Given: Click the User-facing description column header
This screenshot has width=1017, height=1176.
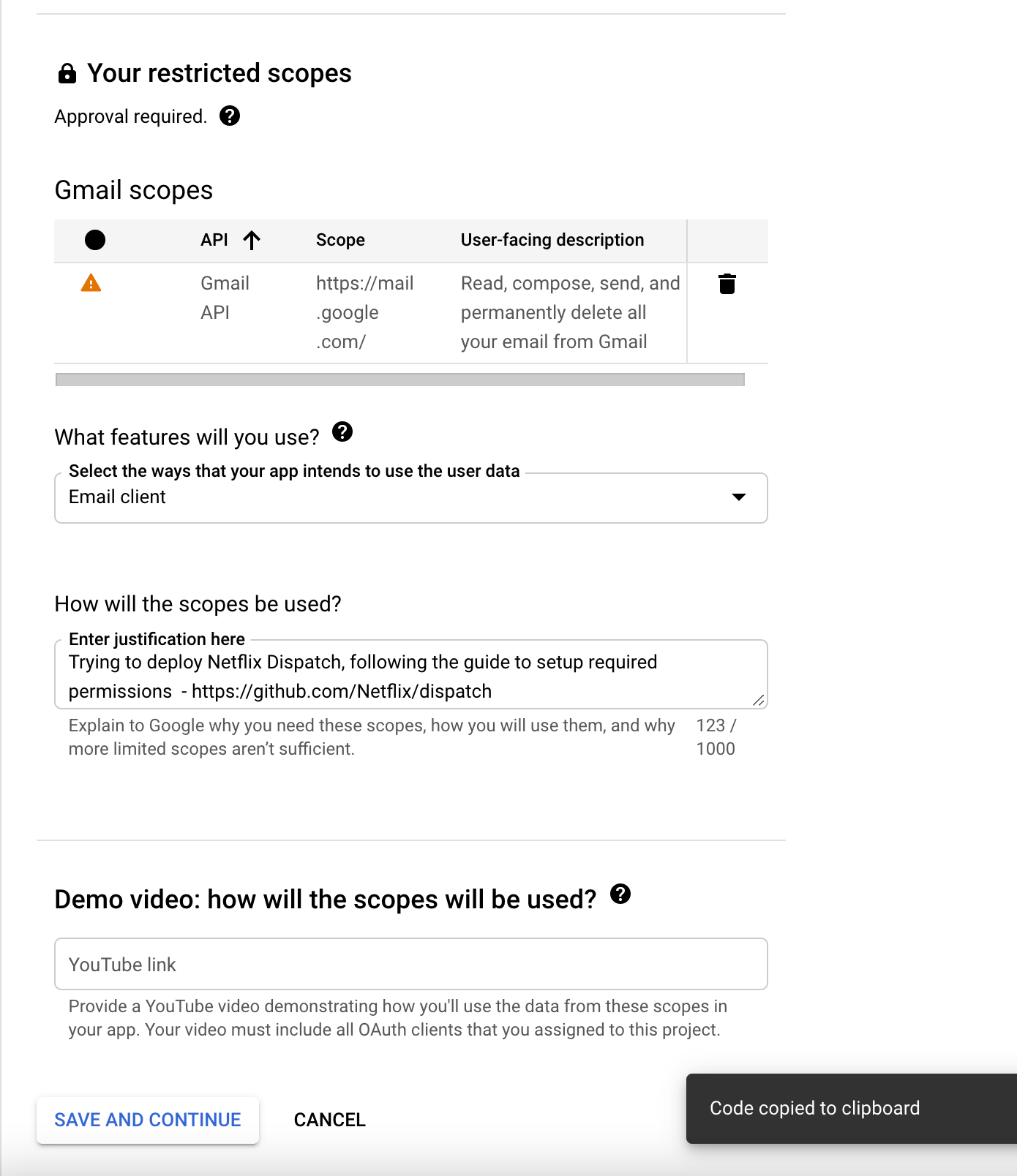Looking at the screenshot, I should coord(552,240).
